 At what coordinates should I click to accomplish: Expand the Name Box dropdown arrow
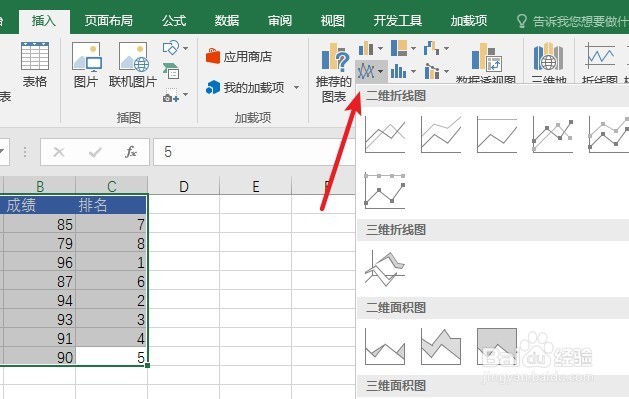(x=3, y=152)
